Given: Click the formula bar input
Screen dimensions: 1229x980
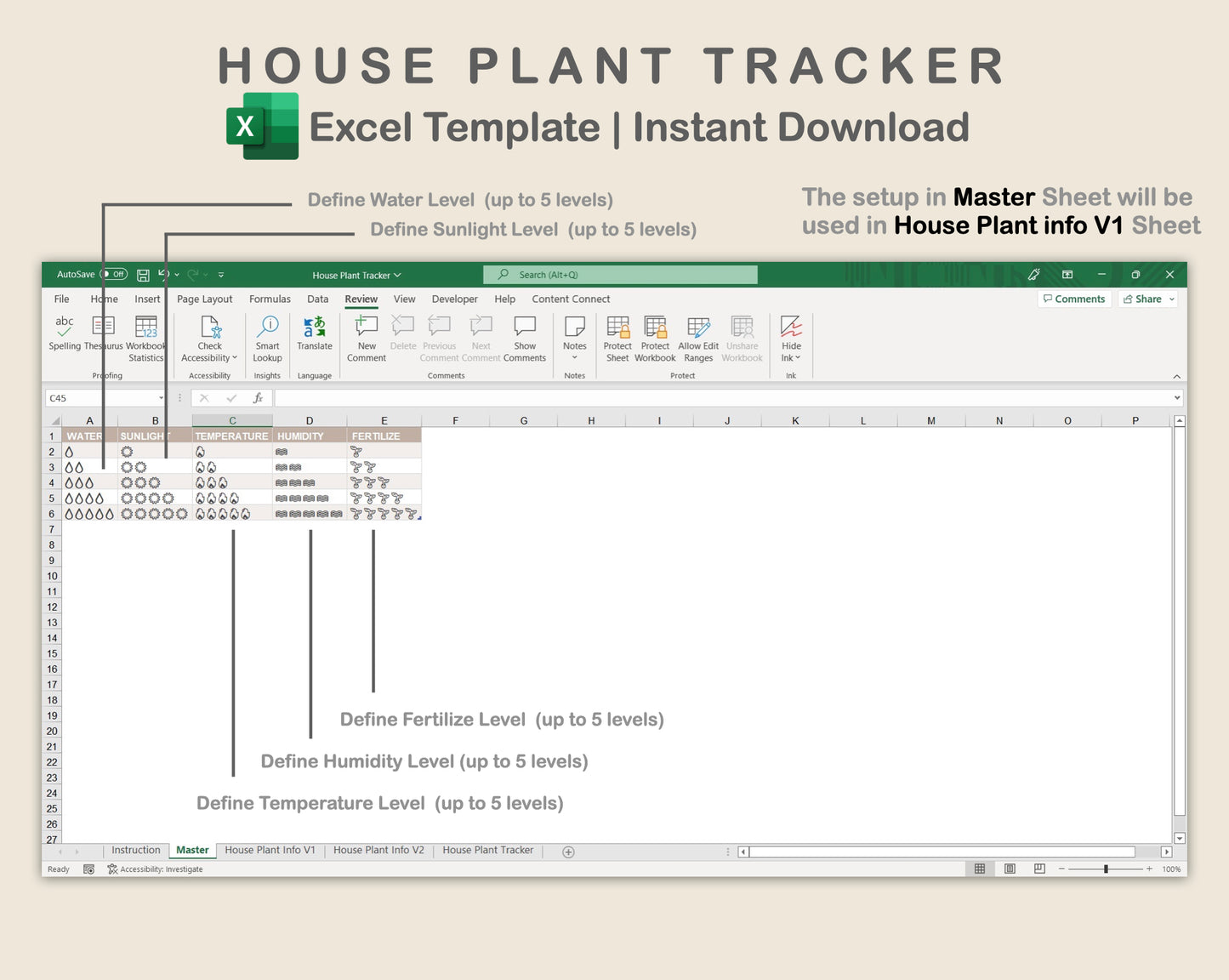Looking at the screenshot, I should click(723, 398).
